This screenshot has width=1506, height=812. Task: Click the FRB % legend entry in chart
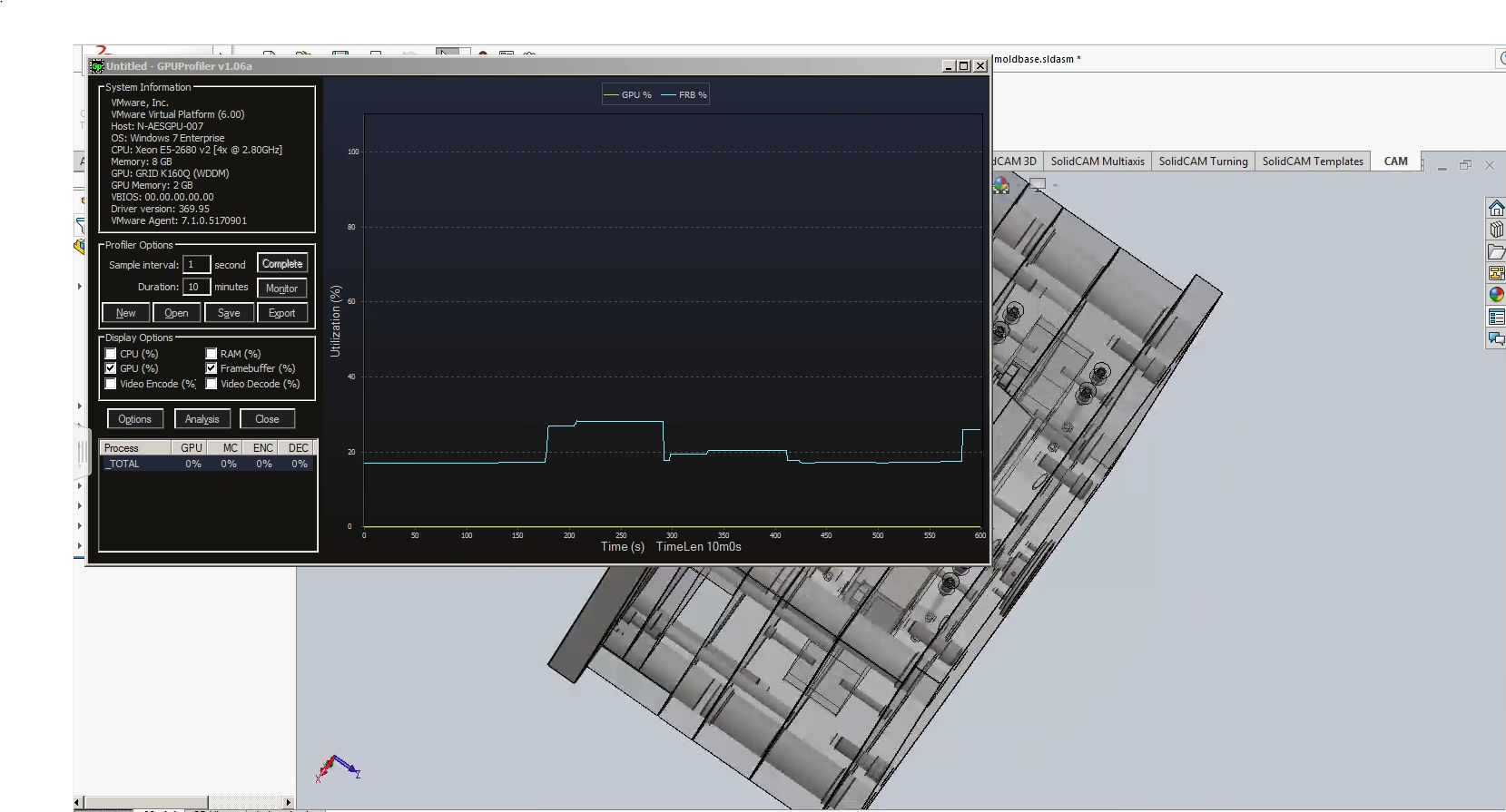click(x=684, y=94)
